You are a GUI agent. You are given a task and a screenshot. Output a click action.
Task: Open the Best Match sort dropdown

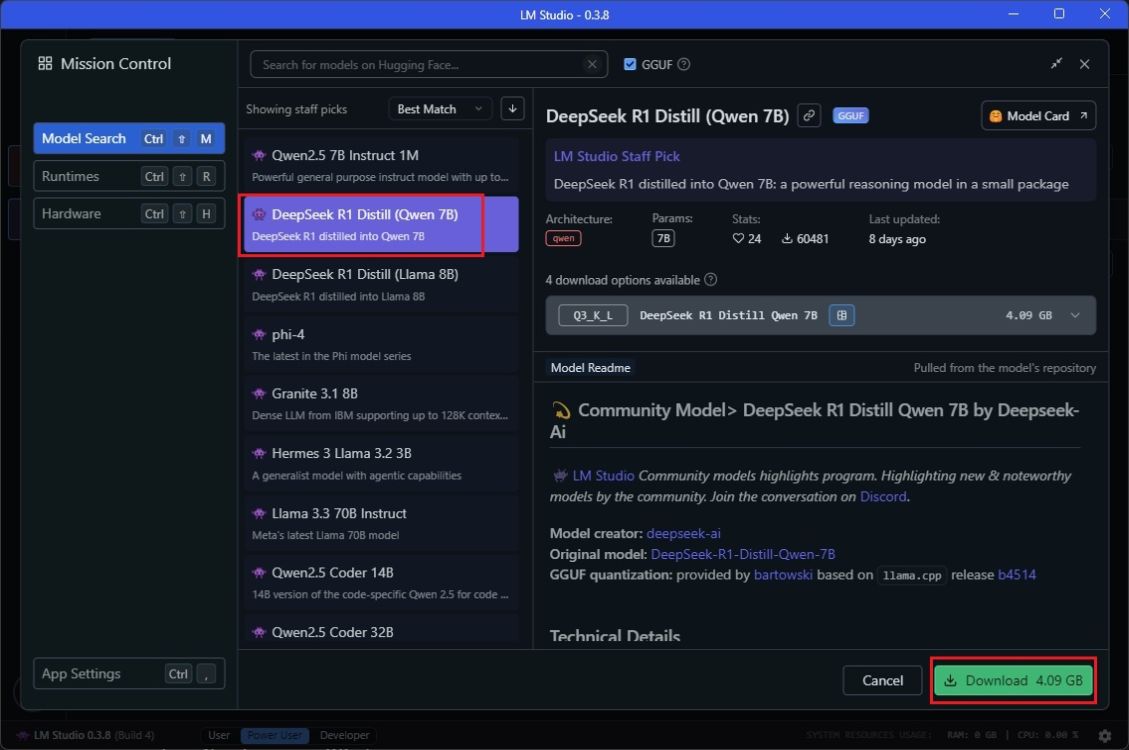point(440,108)
